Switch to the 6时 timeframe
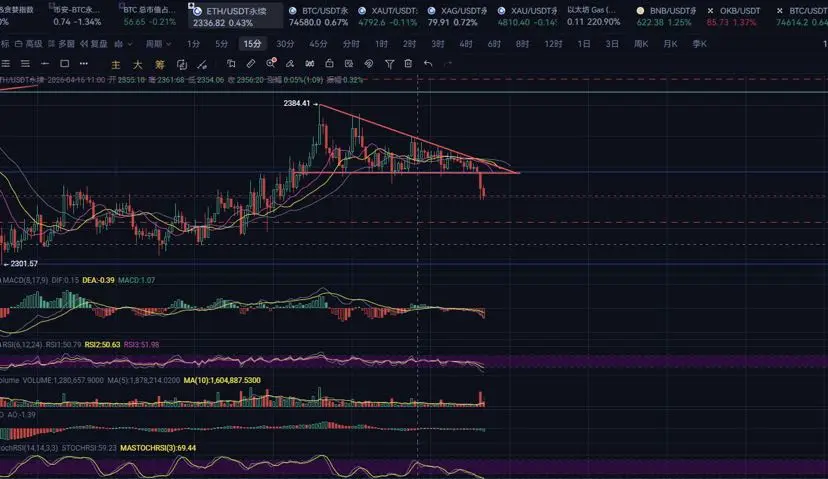Viewport: 828px width, 479px height. point(494,44)
